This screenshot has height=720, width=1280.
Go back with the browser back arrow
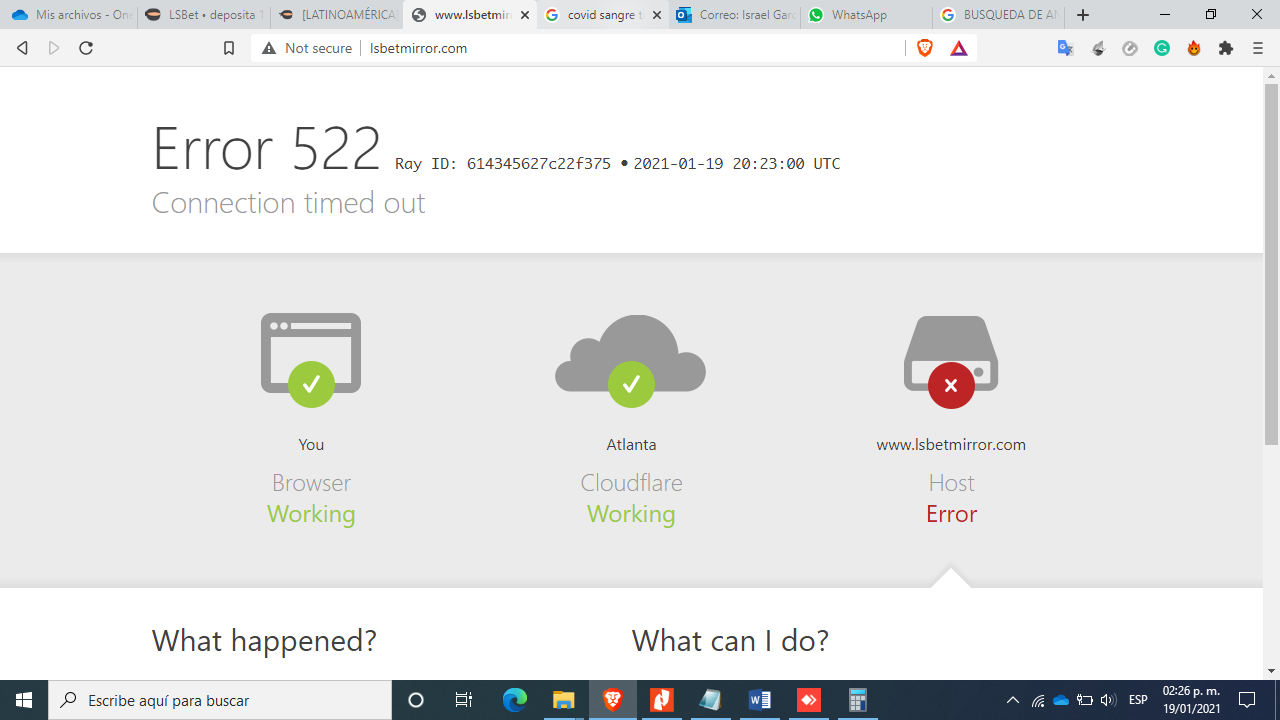tap(22, 48)
